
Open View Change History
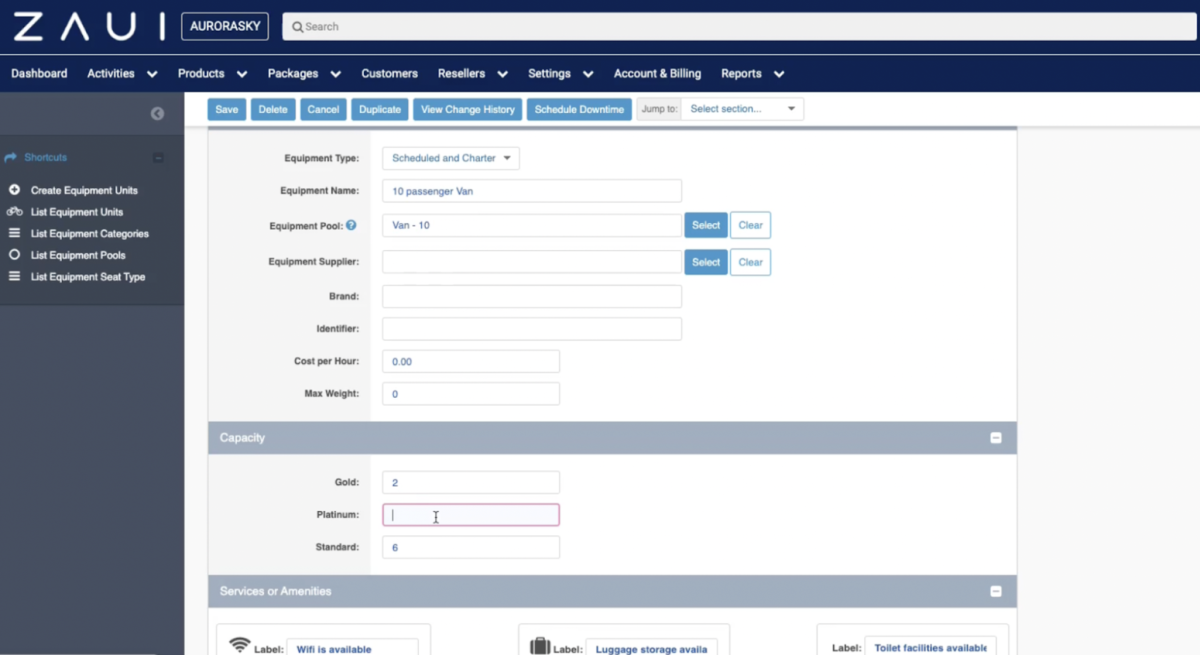(x=468, y=109)
